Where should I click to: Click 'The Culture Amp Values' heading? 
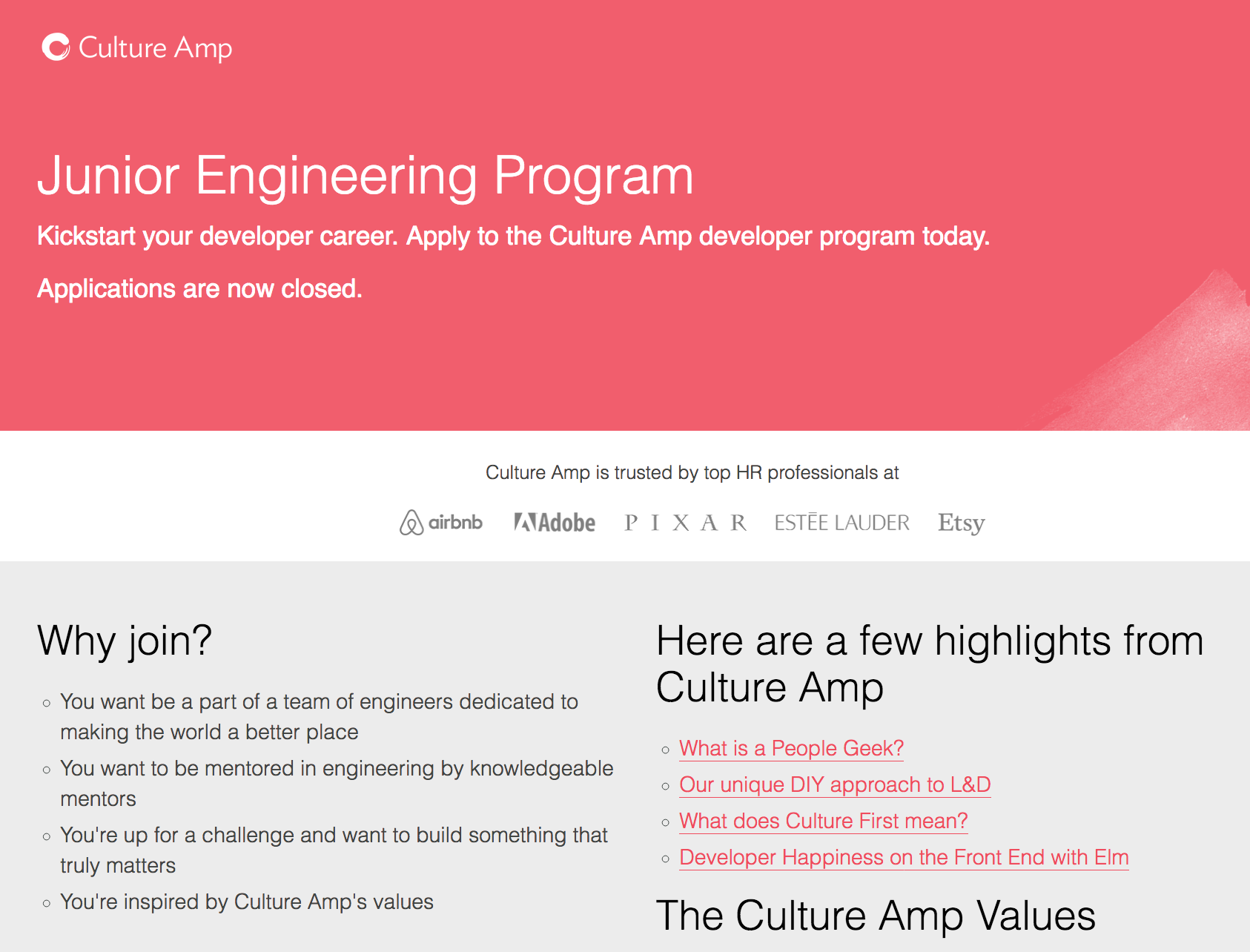876,916
